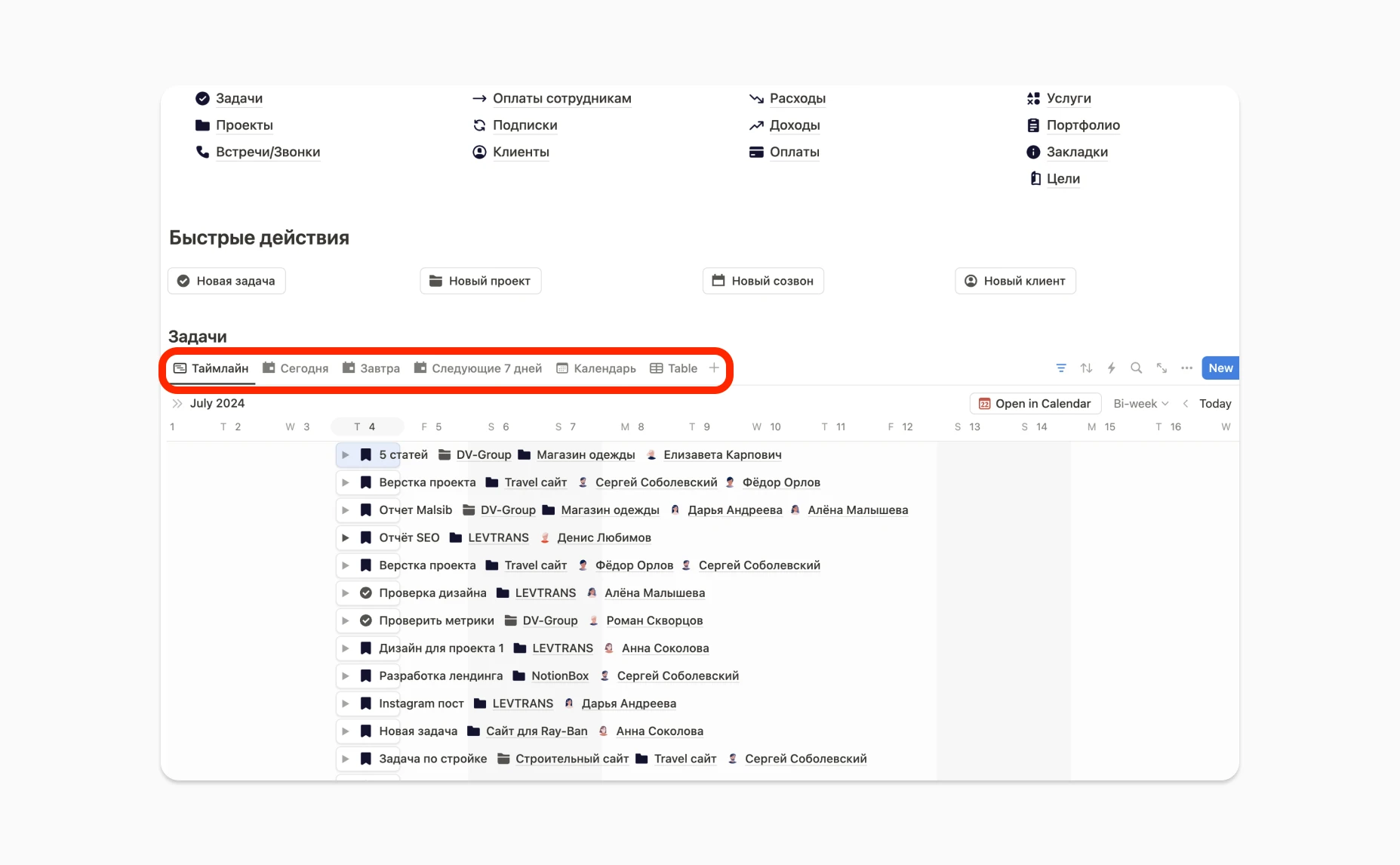Click the checkmark icon on Проверка дизайна
The height and width of the screenshot is (865, 1400).
click(366, 593)
